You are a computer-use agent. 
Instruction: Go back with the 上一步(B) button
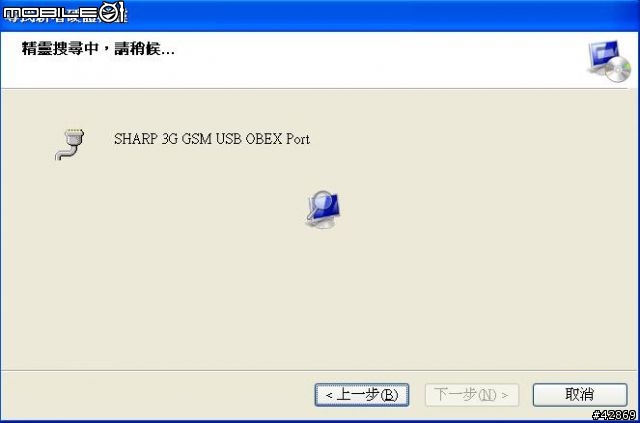[362, 394]
